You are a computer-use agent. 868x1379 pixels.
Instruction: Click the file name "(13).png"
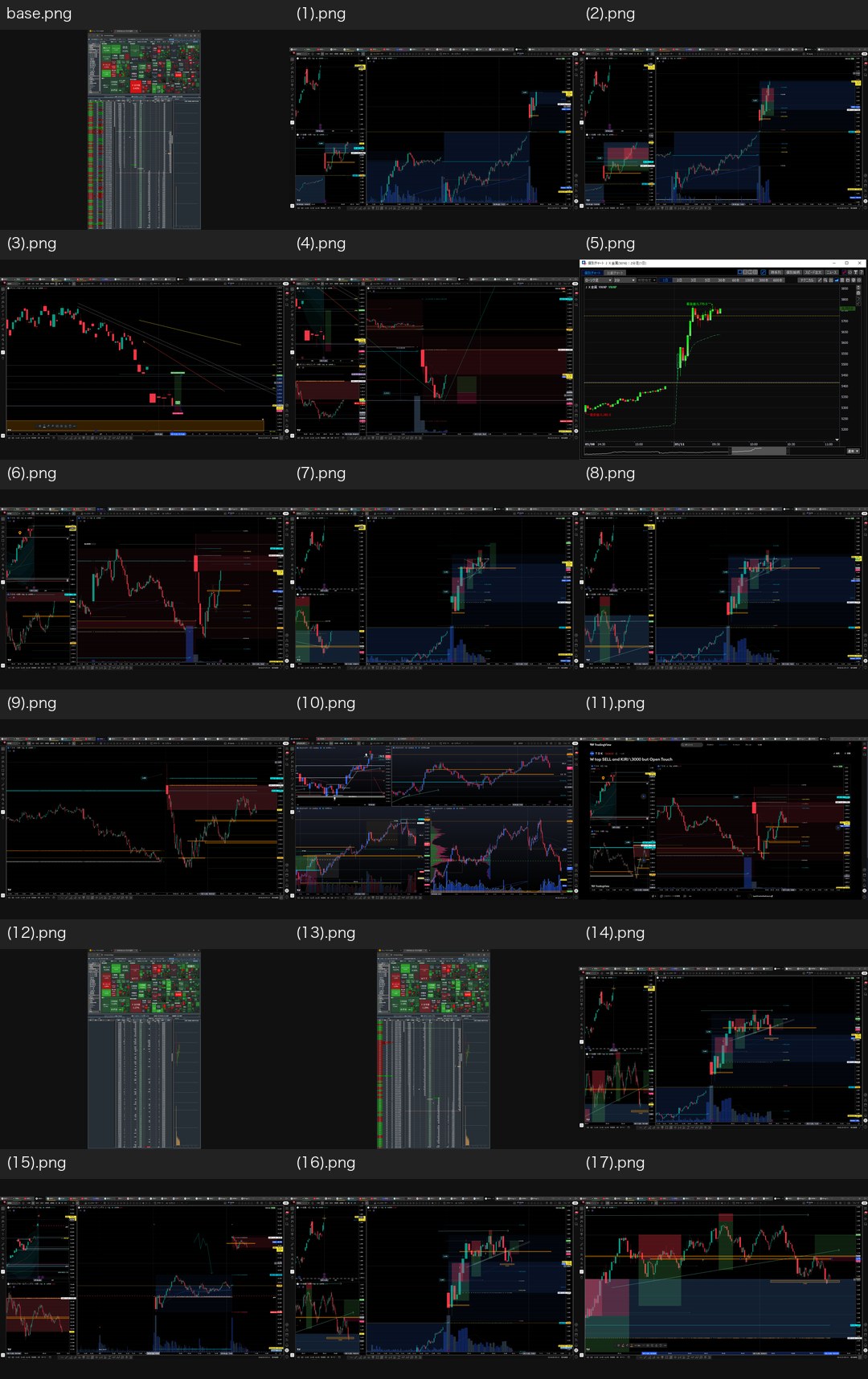click(325, 933)
